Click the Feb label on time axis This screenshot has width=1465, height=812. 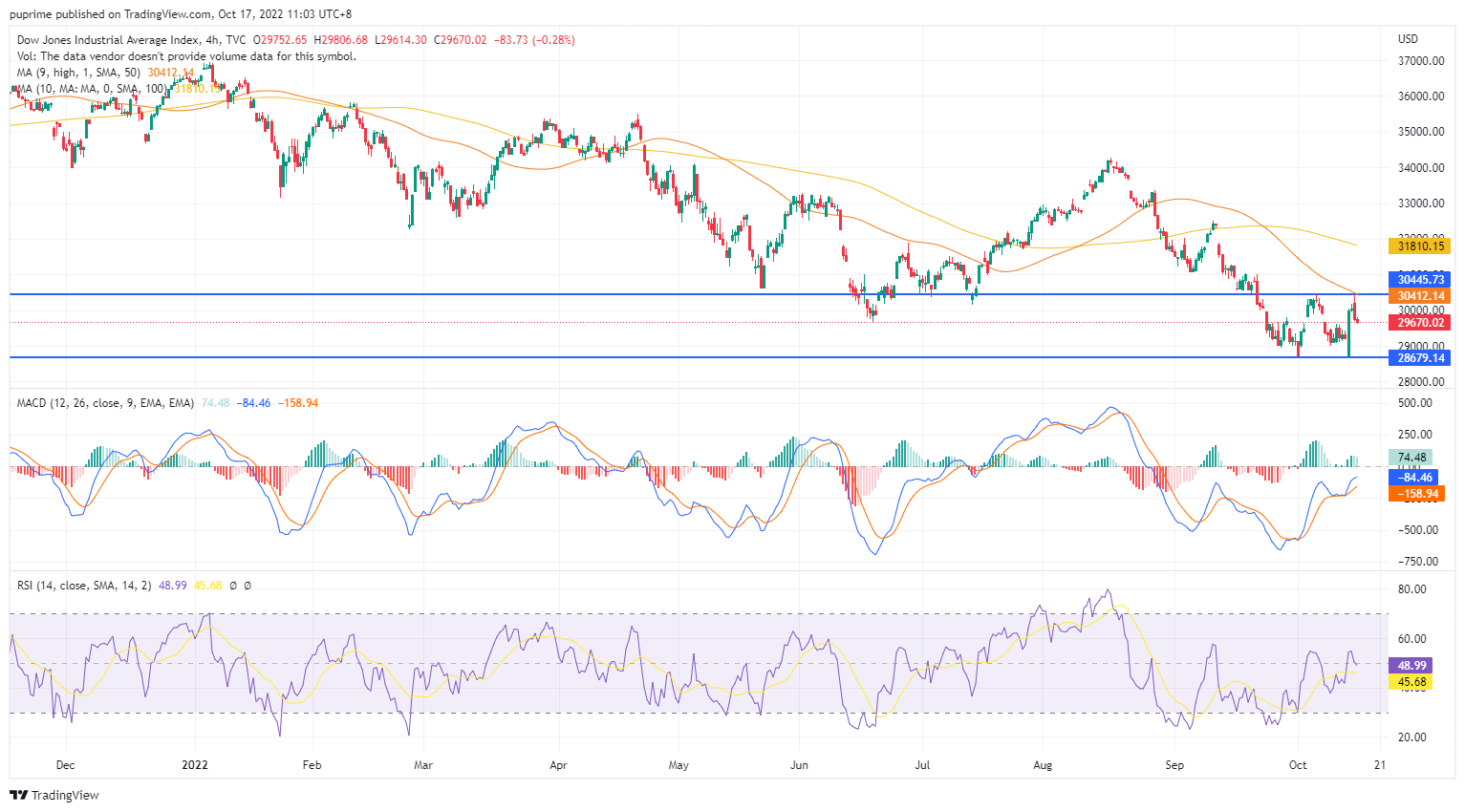click(312, 765)
